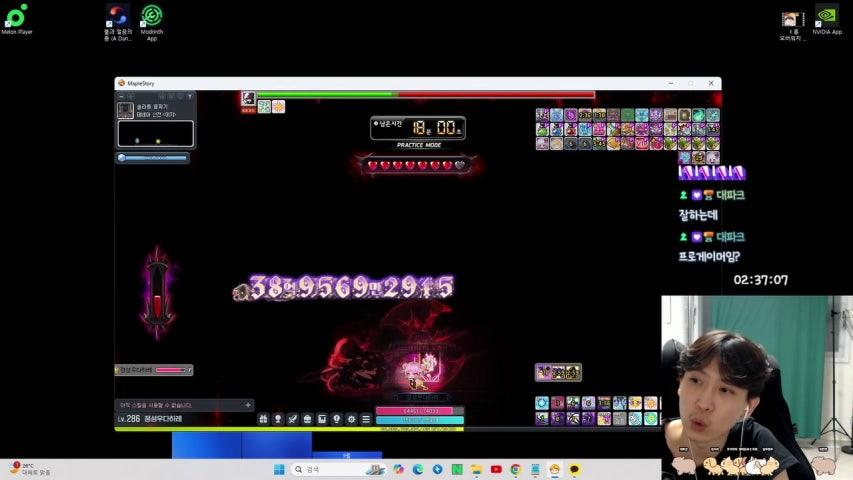The height and width of the screenshot is (480, 853).
Task: Click the blue gauge bar under the minimap
Action: (x=153, y=158)
